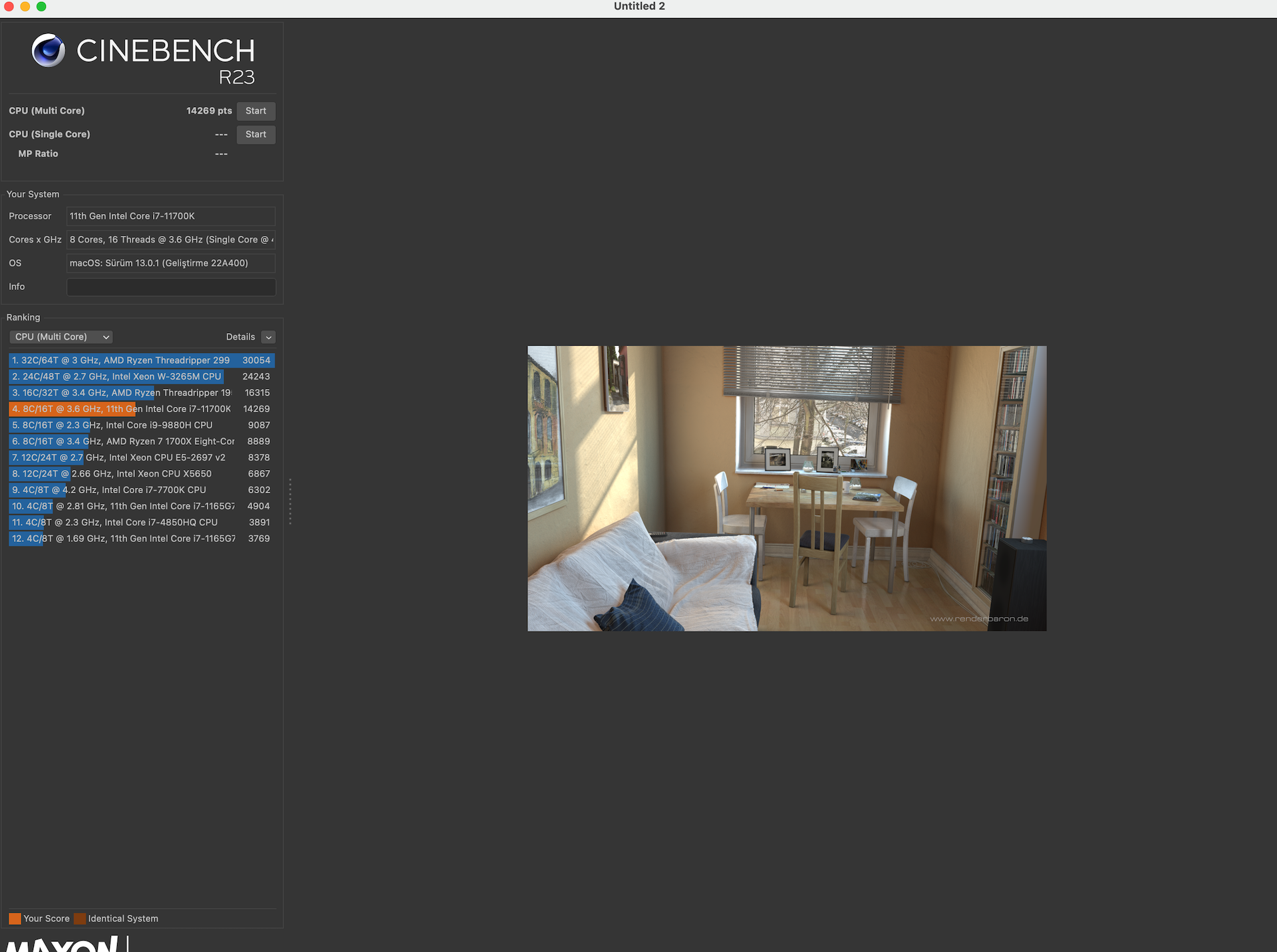Click the Identical System legend swatch

tap(80, 918)
